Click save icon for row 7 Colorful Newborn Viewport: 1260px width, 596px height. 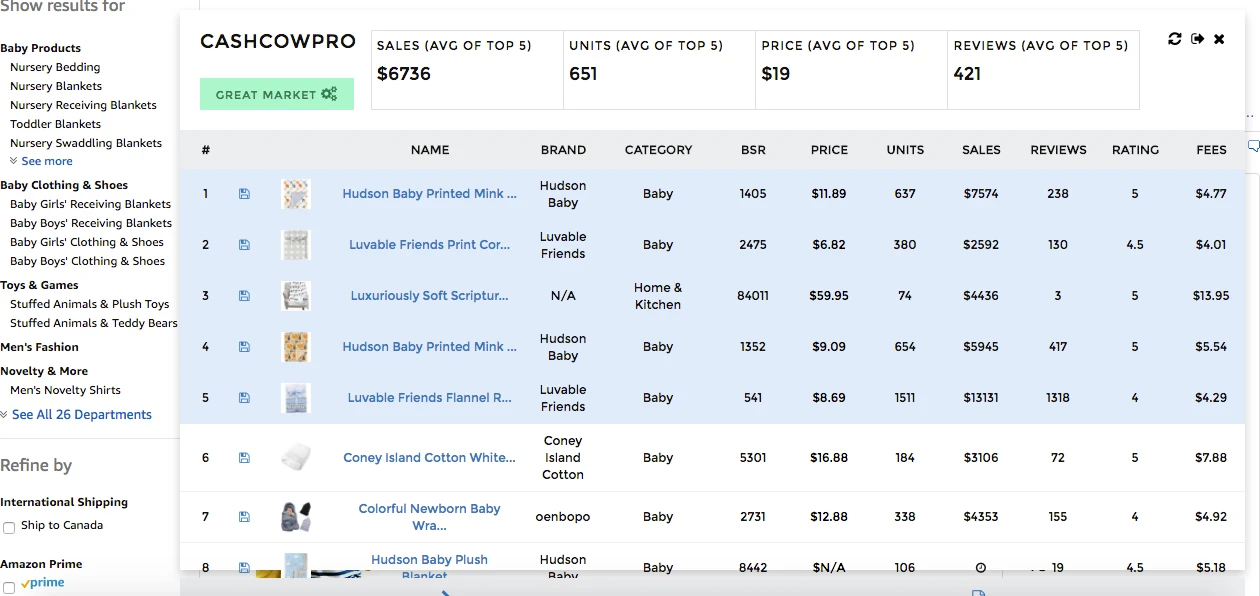(244, 517)
